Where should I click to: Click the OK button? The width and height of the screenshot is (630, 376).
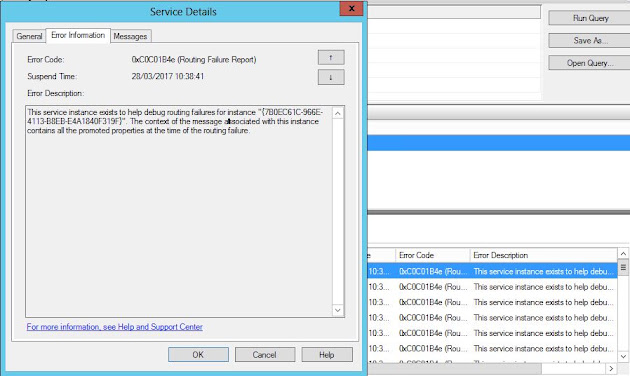click(198, 355)
